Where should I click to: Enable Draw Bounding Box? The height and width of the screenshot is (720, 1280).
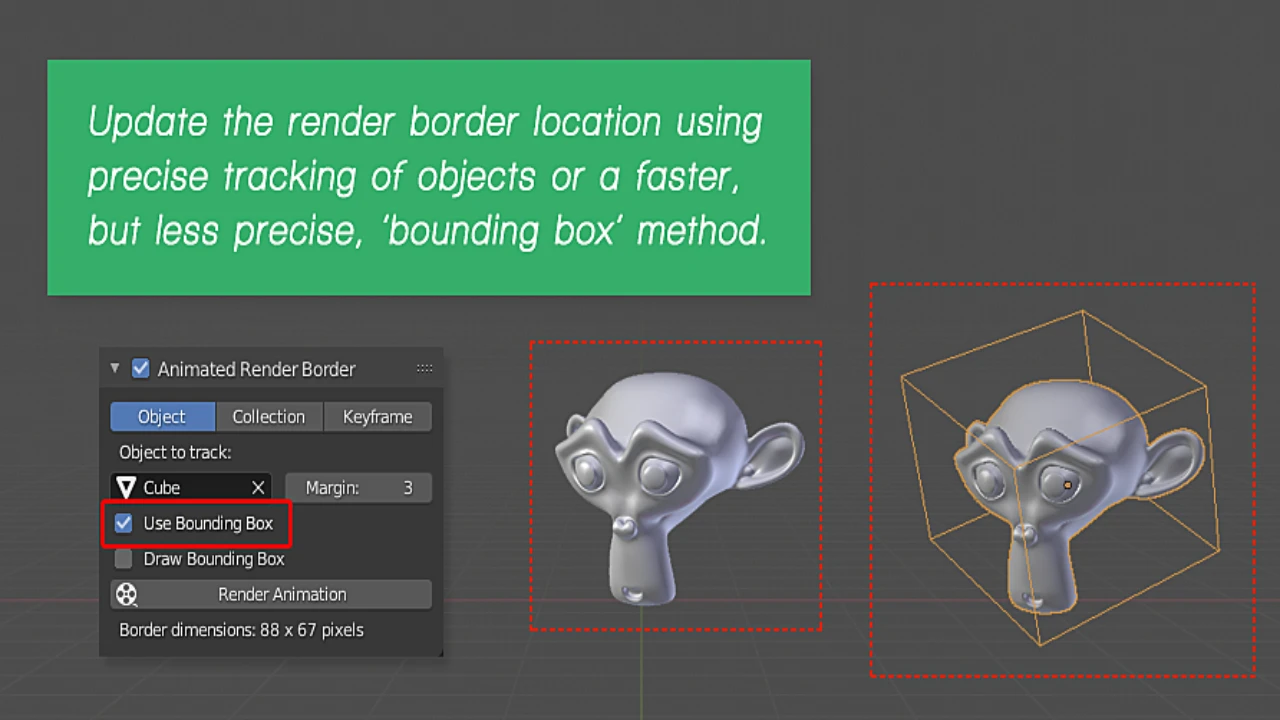[x=124, y=559]
